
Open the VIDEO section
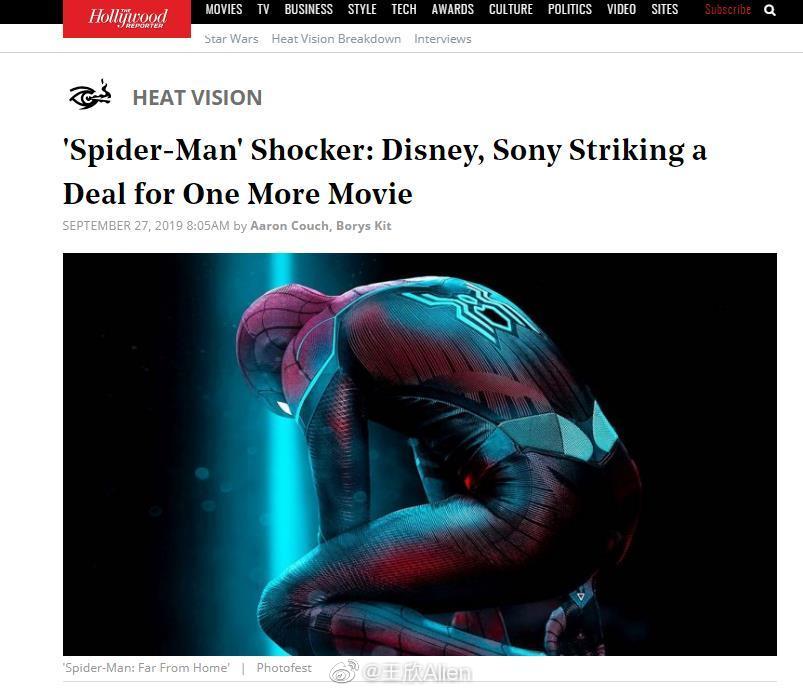point(621,10)
